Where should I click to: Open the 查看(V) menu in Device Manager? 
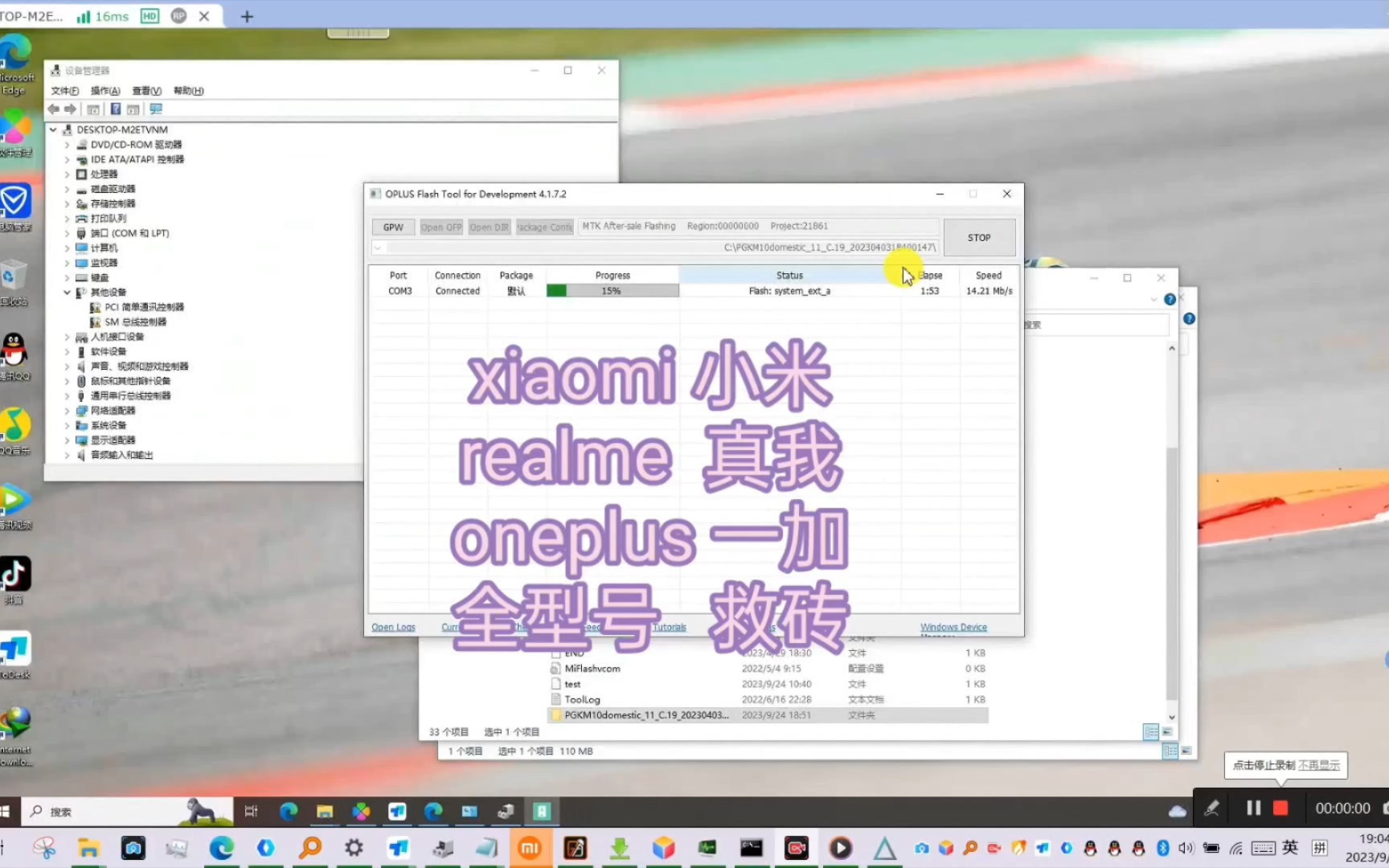(147, 91)
